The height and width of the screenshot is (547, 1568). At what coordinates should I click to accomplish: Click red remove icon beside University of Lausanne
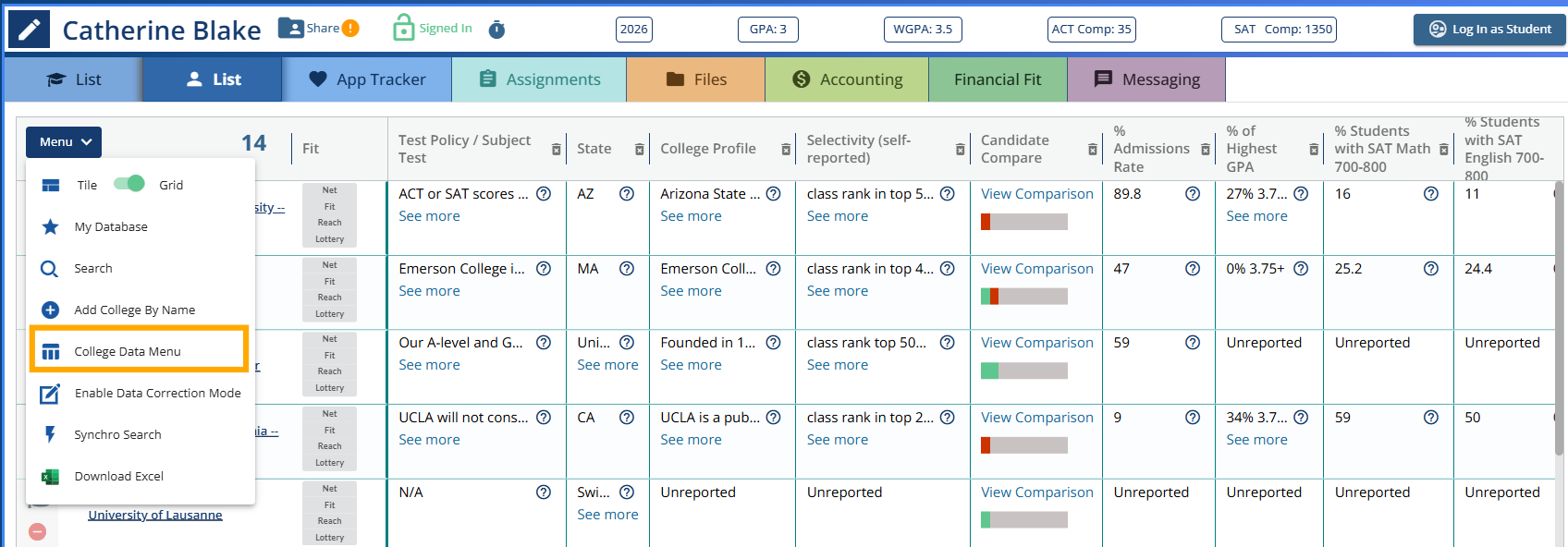[37, 531]
